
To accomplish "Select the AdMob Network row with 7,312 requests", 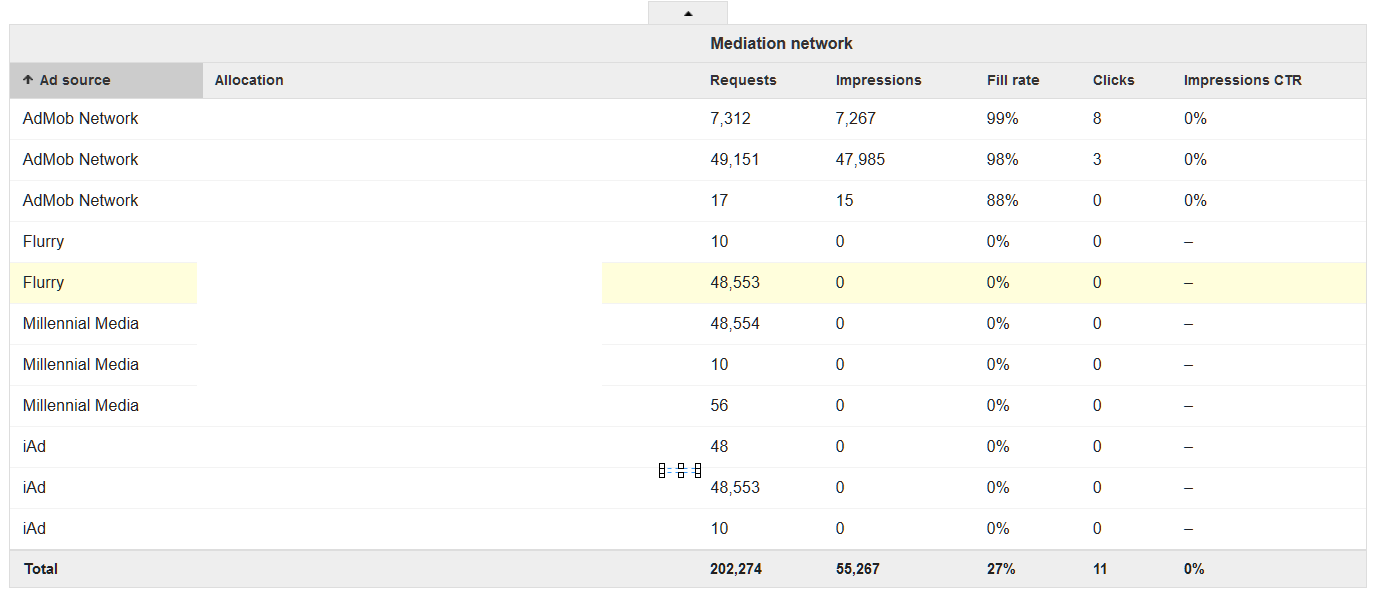I will tap(688, 119).
